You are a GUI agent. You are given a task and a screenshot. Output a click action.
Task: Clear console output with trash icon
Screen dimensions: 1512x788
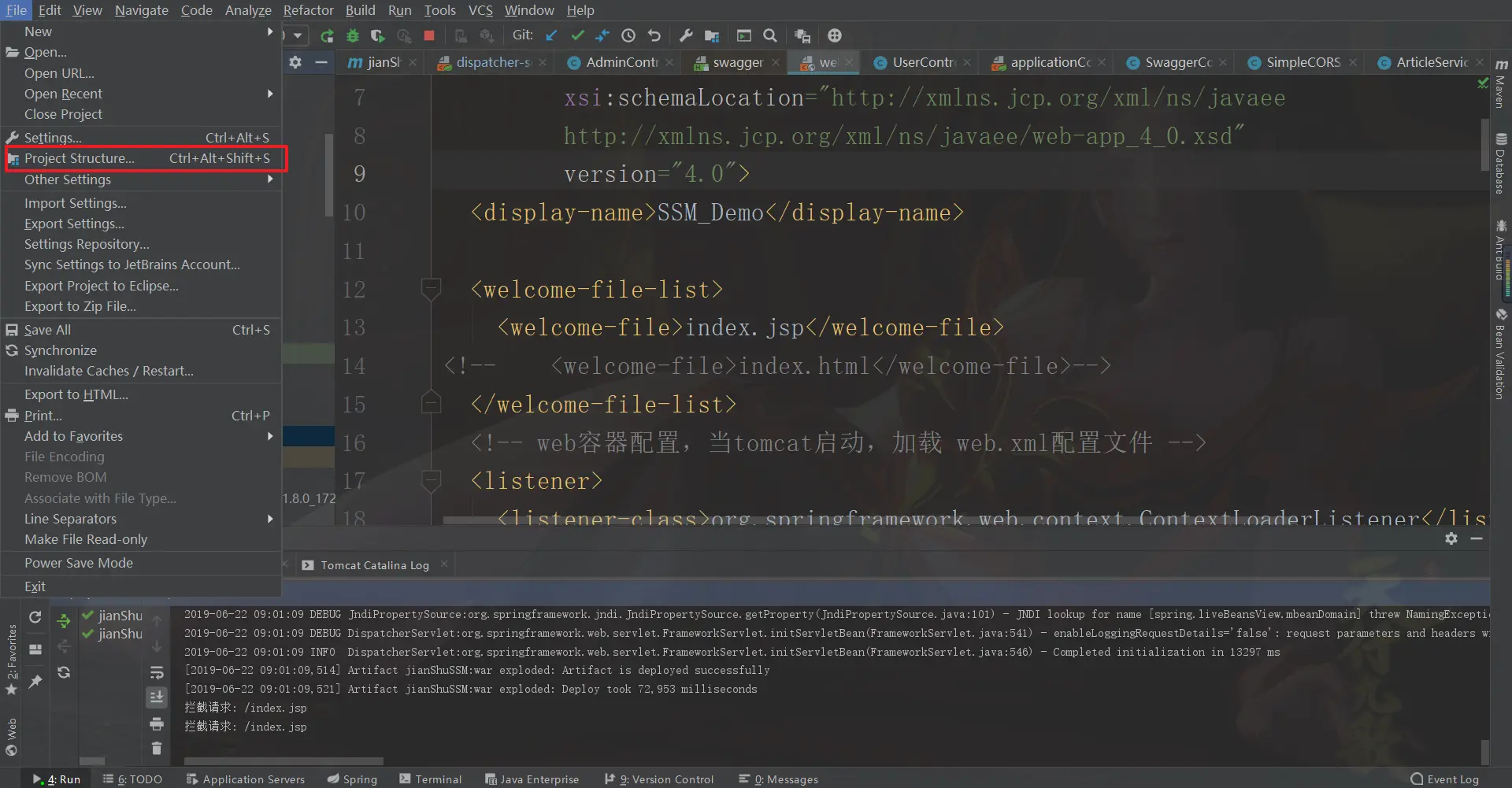pyautogui.click(x=157, y=748)
